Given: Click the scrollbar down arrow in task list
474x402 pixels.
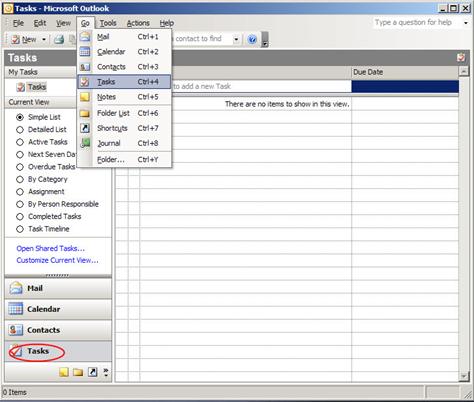Looking at the screenshot, I should coord(464,376).
